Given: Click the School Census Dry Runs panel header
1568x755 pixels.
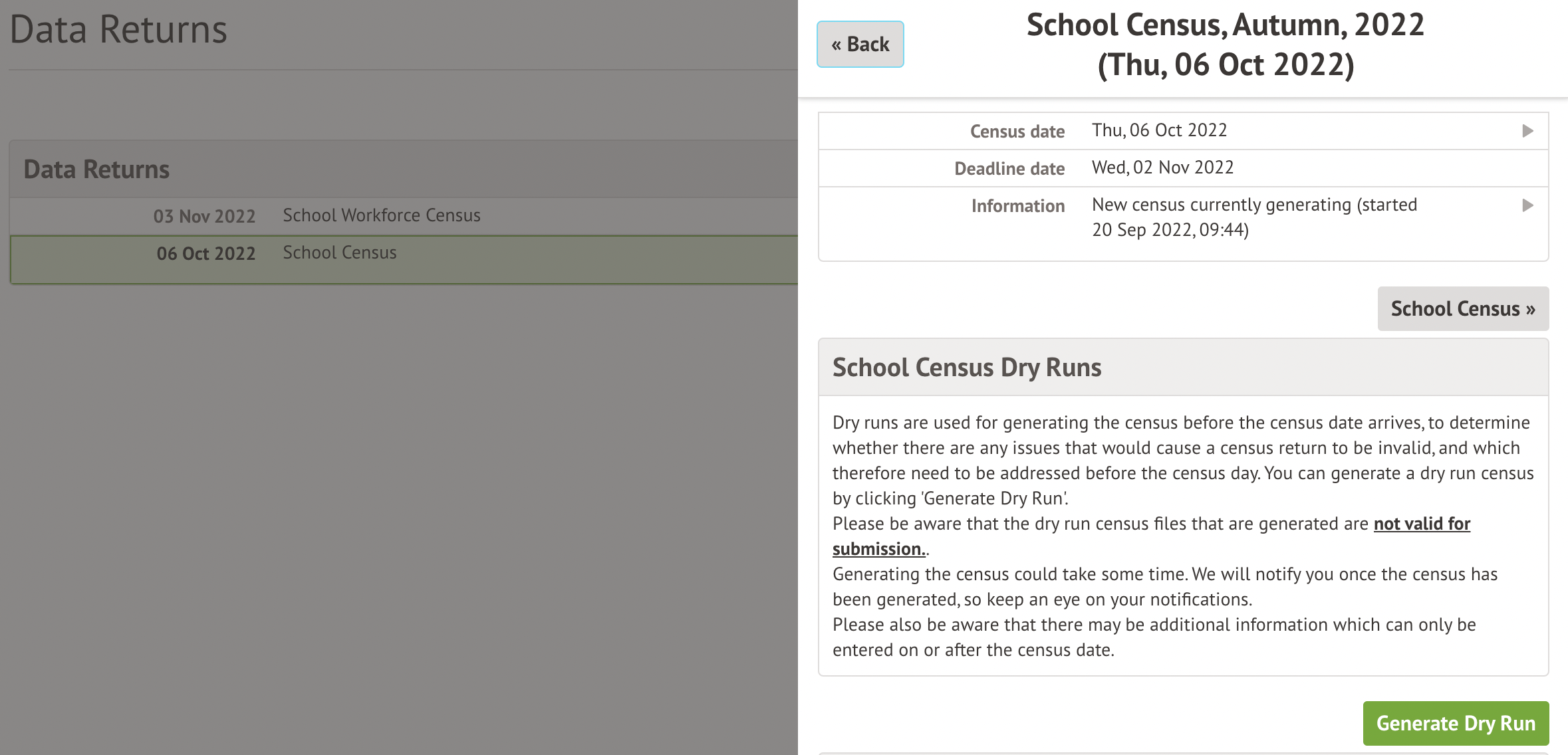Looking at the screenshot, I should pos(966,368).
